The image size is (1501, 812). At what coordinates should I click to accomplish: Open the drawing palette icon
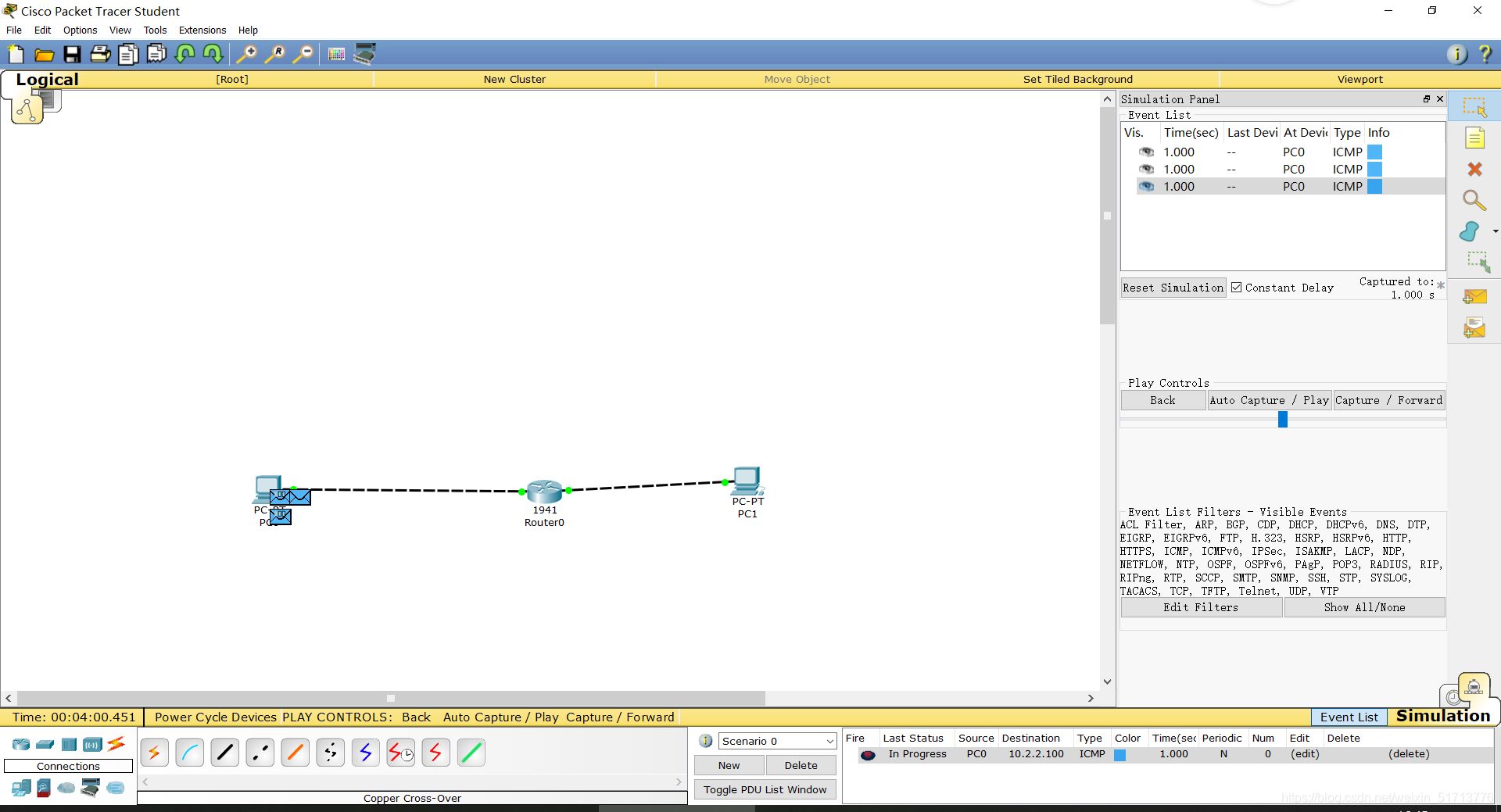pyautogui.click(x=337, y=54)
